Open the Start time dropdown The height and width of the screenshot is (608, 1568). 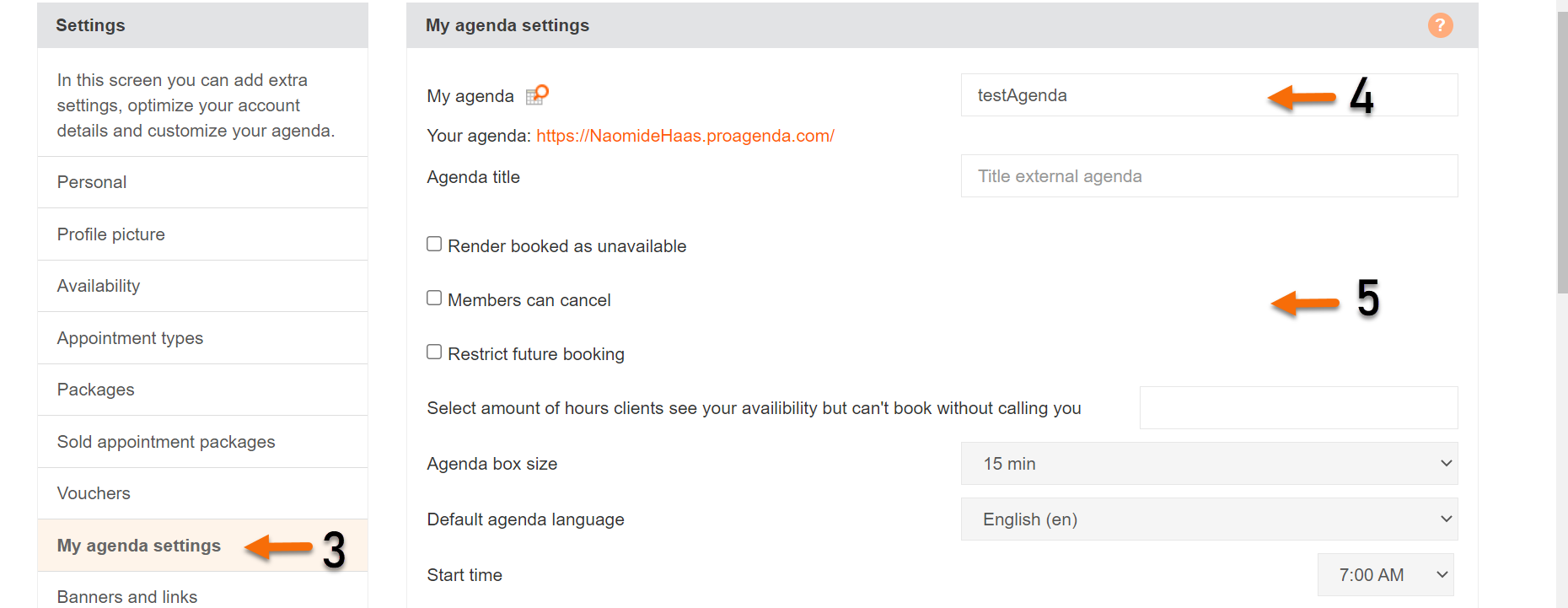coord(1385,574)
